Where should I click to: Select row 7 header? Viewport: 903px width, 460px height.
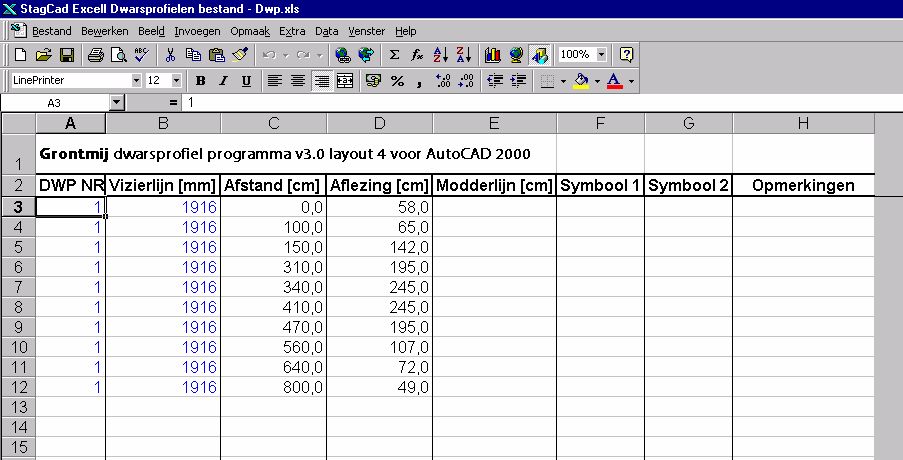pos(18,286)
